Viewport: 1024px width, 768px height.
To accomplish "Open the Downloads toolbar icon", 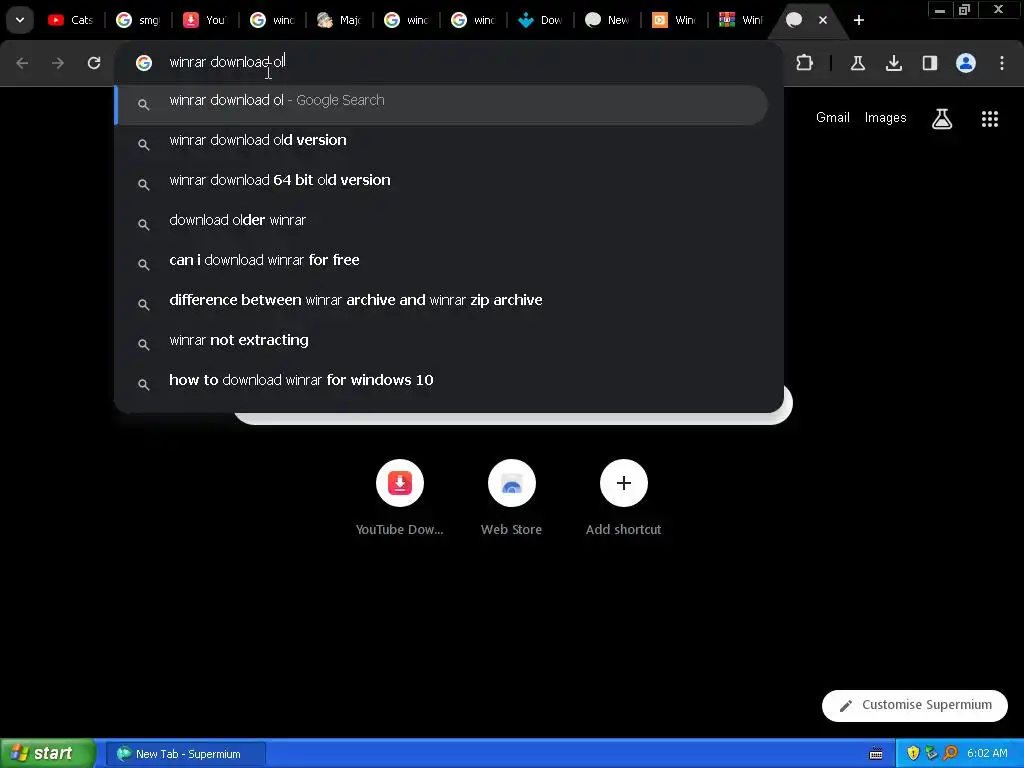I will [893, 63].
